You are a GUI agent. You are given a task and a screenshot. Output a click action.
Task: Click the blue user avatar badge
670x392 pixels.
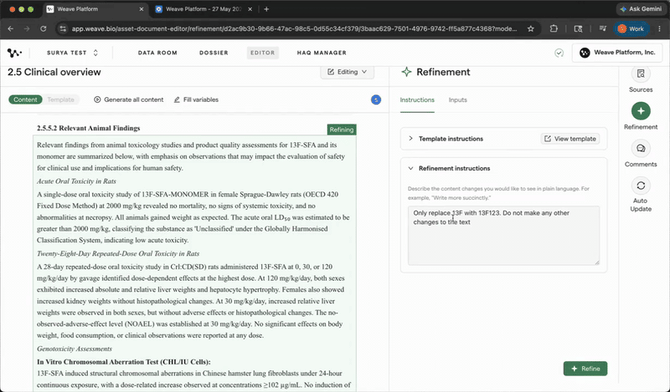376,100
